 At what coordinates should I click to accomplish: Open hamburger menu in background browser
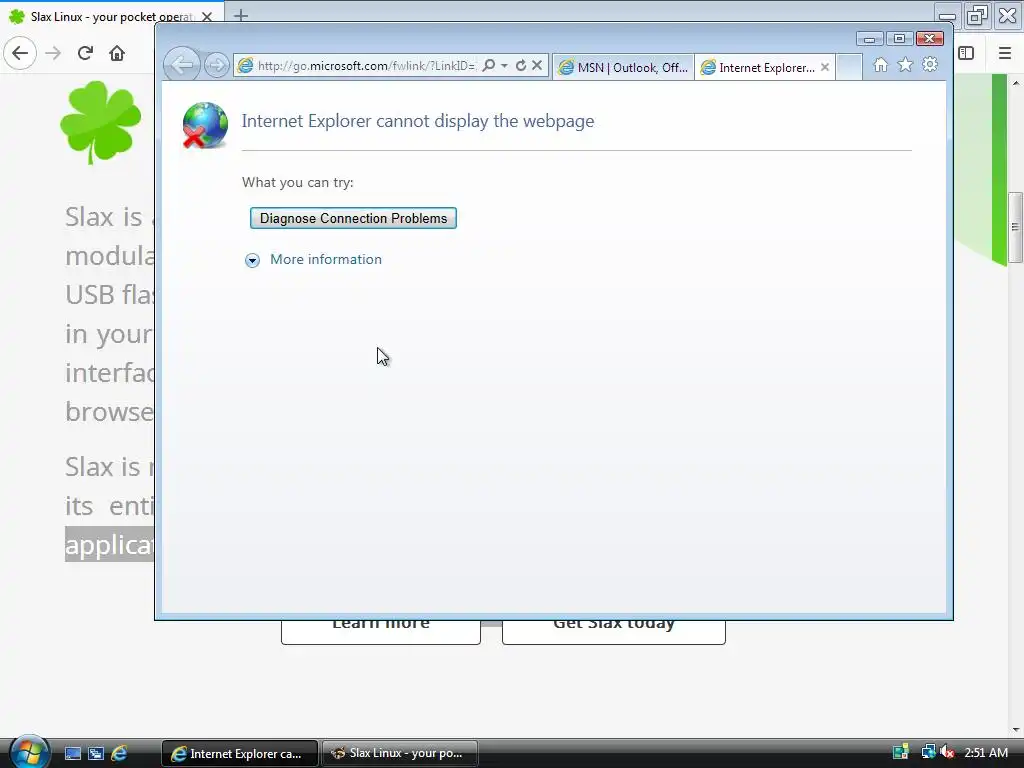1005,53
